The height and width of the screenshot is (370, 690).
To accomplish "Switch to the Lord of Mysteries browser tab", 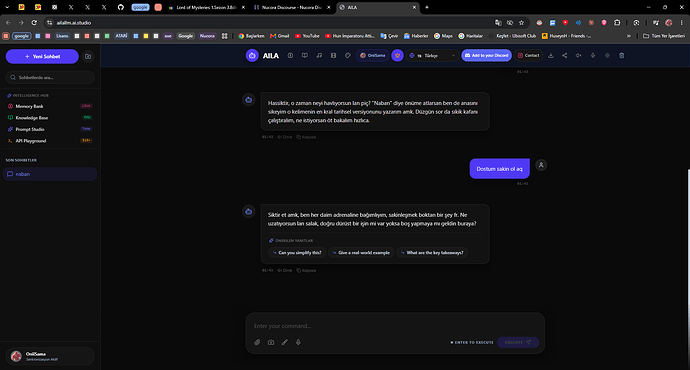I will coord(206,7).
